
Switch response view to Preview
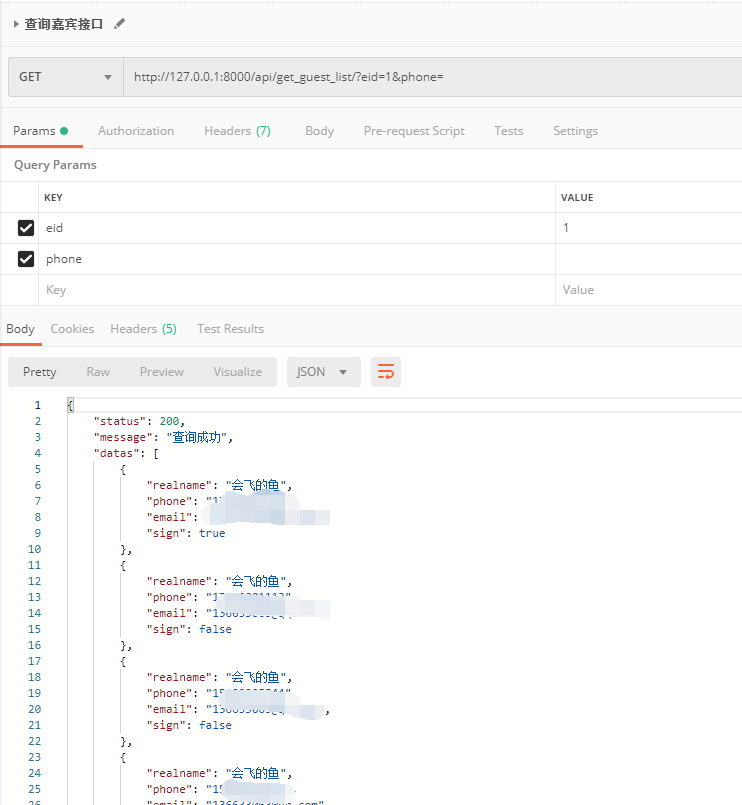coord(162,372)
